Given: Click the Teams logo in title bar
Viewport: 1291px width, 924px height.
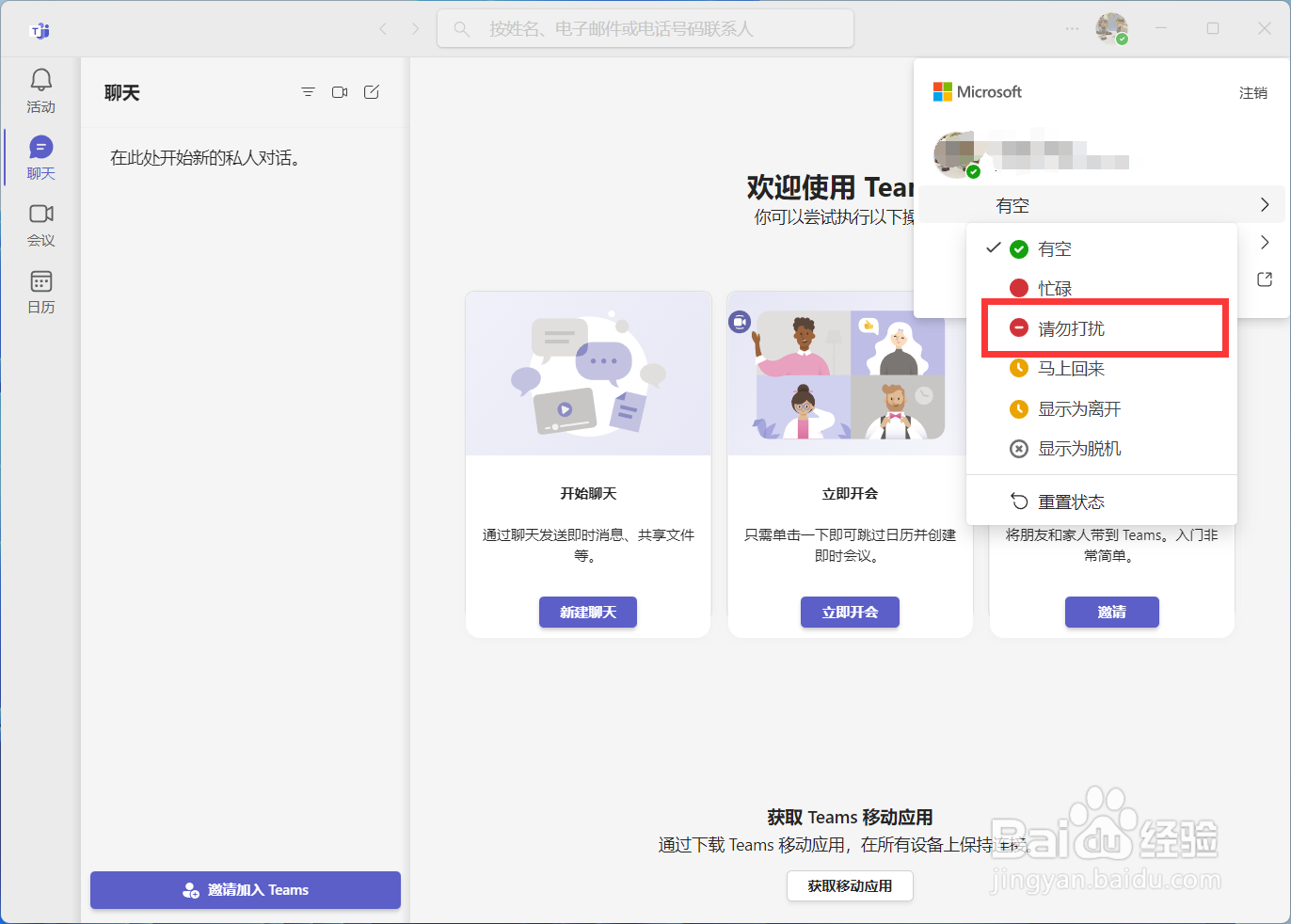Looking at the screenshot, I should click(40, 30).
